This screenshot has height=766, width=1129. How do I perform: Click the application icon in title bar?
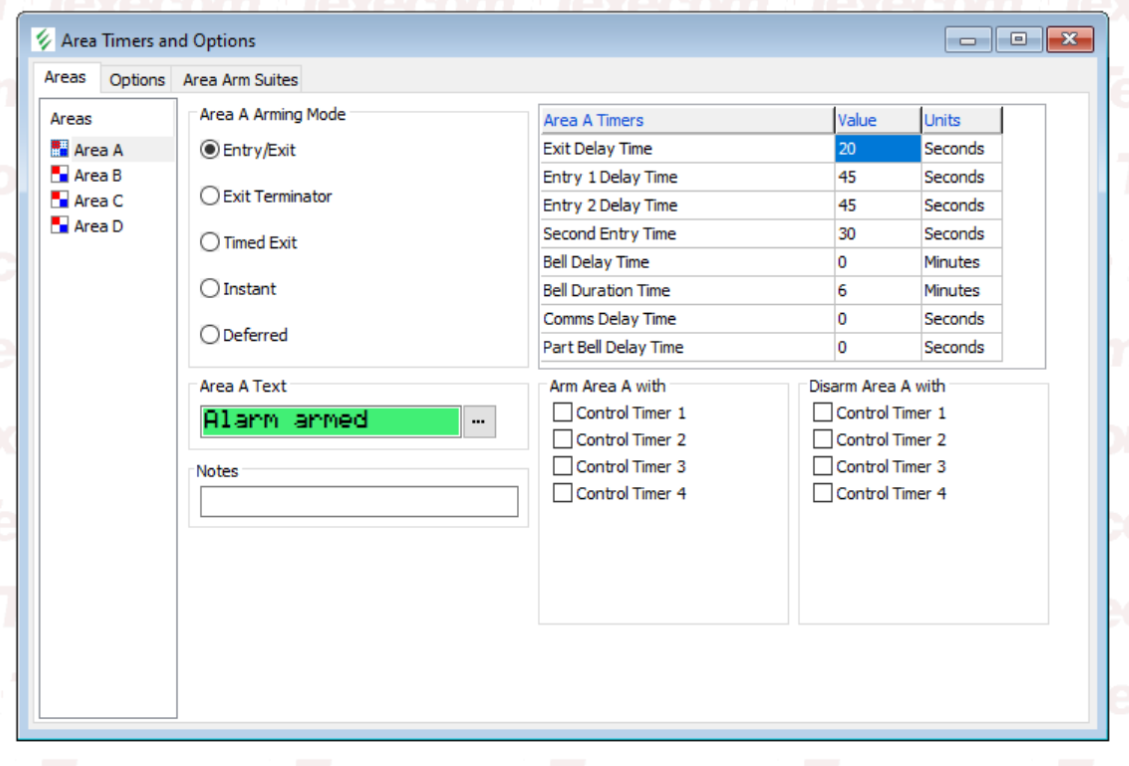pos(43,40)
